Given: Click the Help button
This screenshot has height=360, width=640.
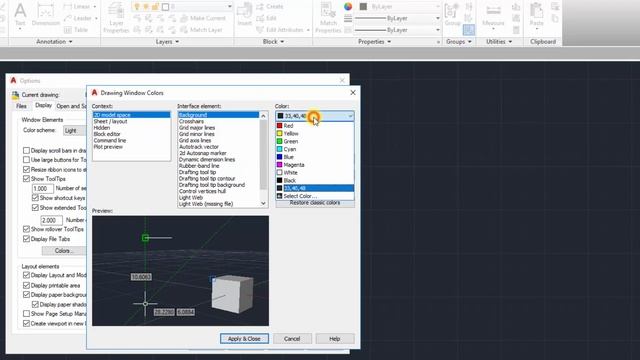Looking at the screenshot, I should (x=335, y=339).
